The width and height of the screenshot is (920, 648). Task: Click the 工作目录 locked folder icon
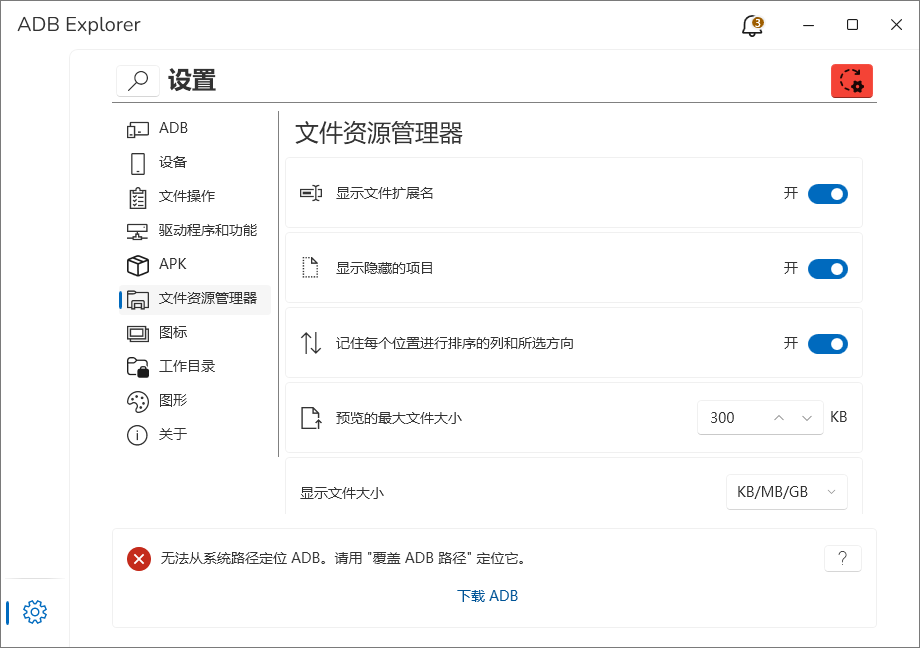coord(137,367)
